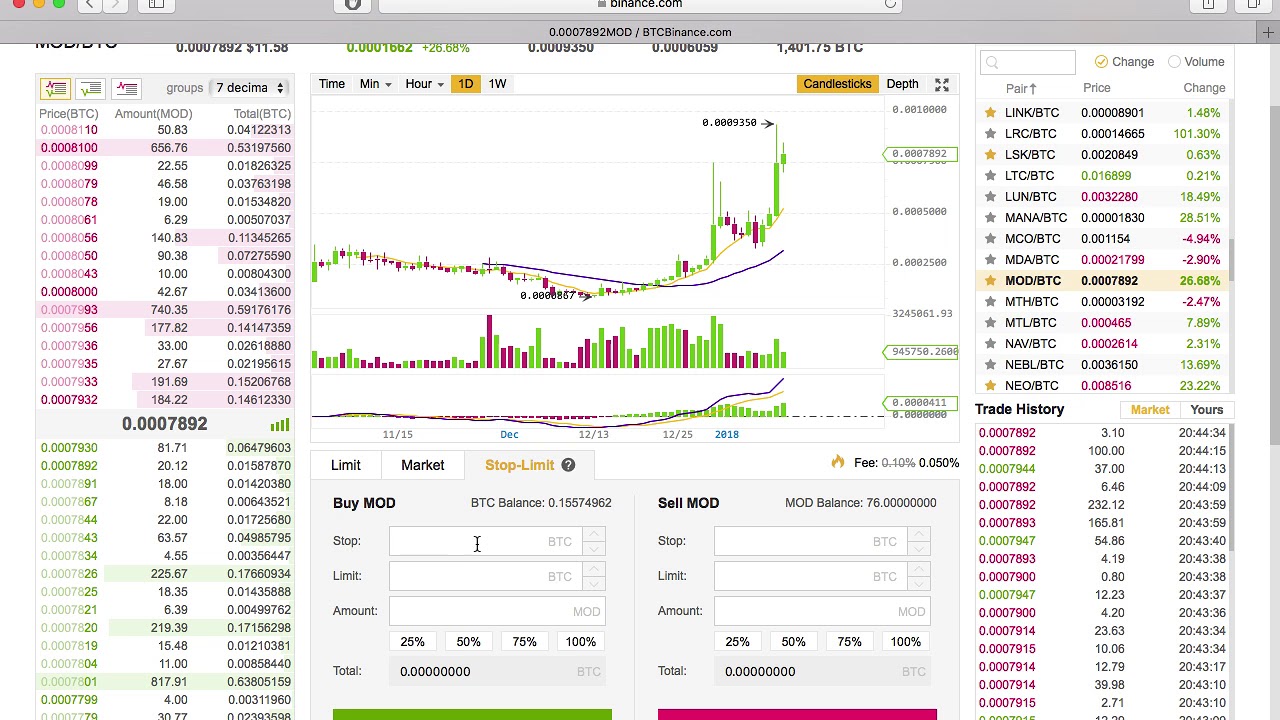Screen dimensions: 1280x720
Task: Toggle the favorite star for MOD/BTC
Action: point(990,281)
